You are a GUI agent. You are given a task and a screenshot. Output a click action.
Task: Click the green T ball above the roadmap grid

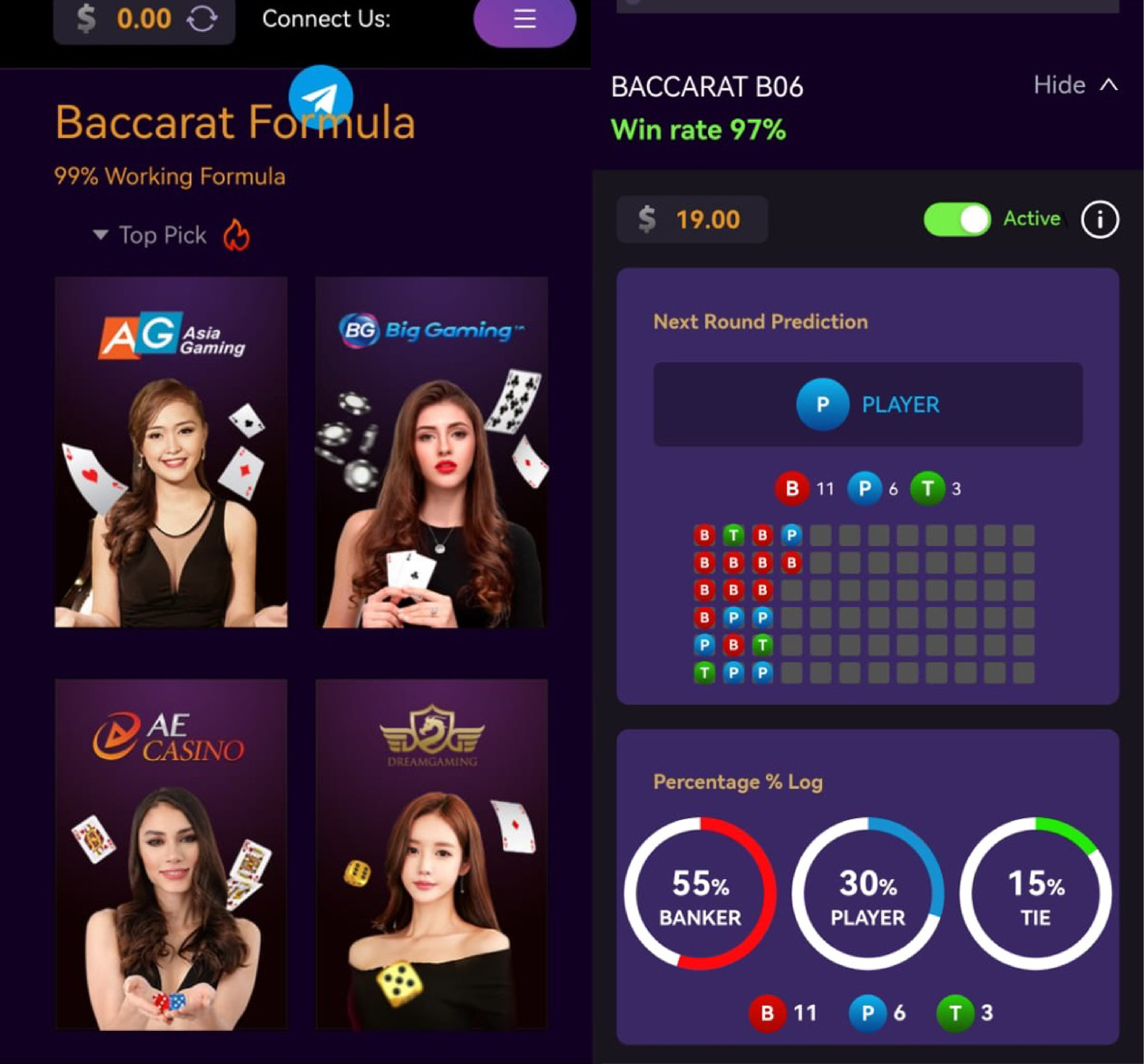(x=927, y=488)
